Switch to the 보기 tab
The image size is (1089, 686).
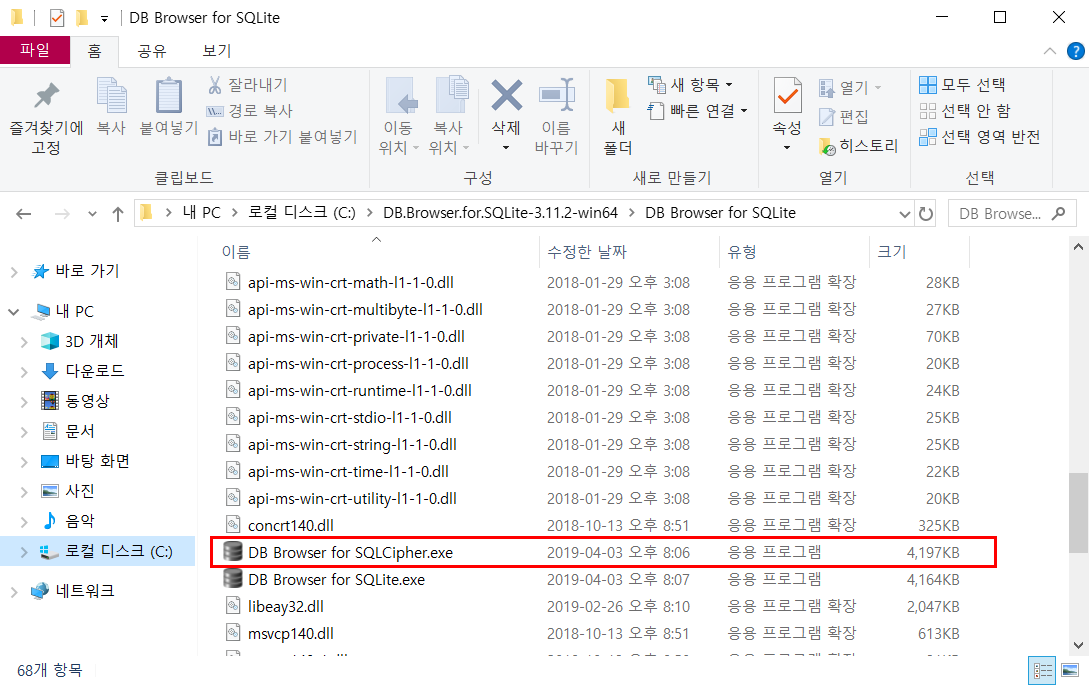[217, 51]
